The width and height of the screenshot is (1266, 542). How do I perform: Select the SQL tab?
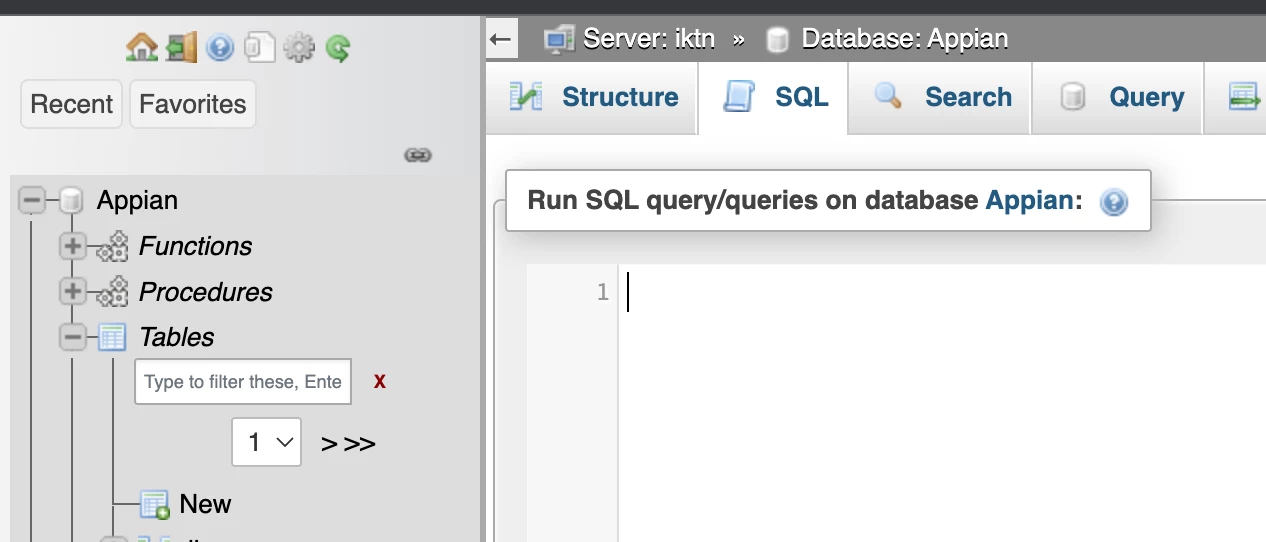[773, 97]
